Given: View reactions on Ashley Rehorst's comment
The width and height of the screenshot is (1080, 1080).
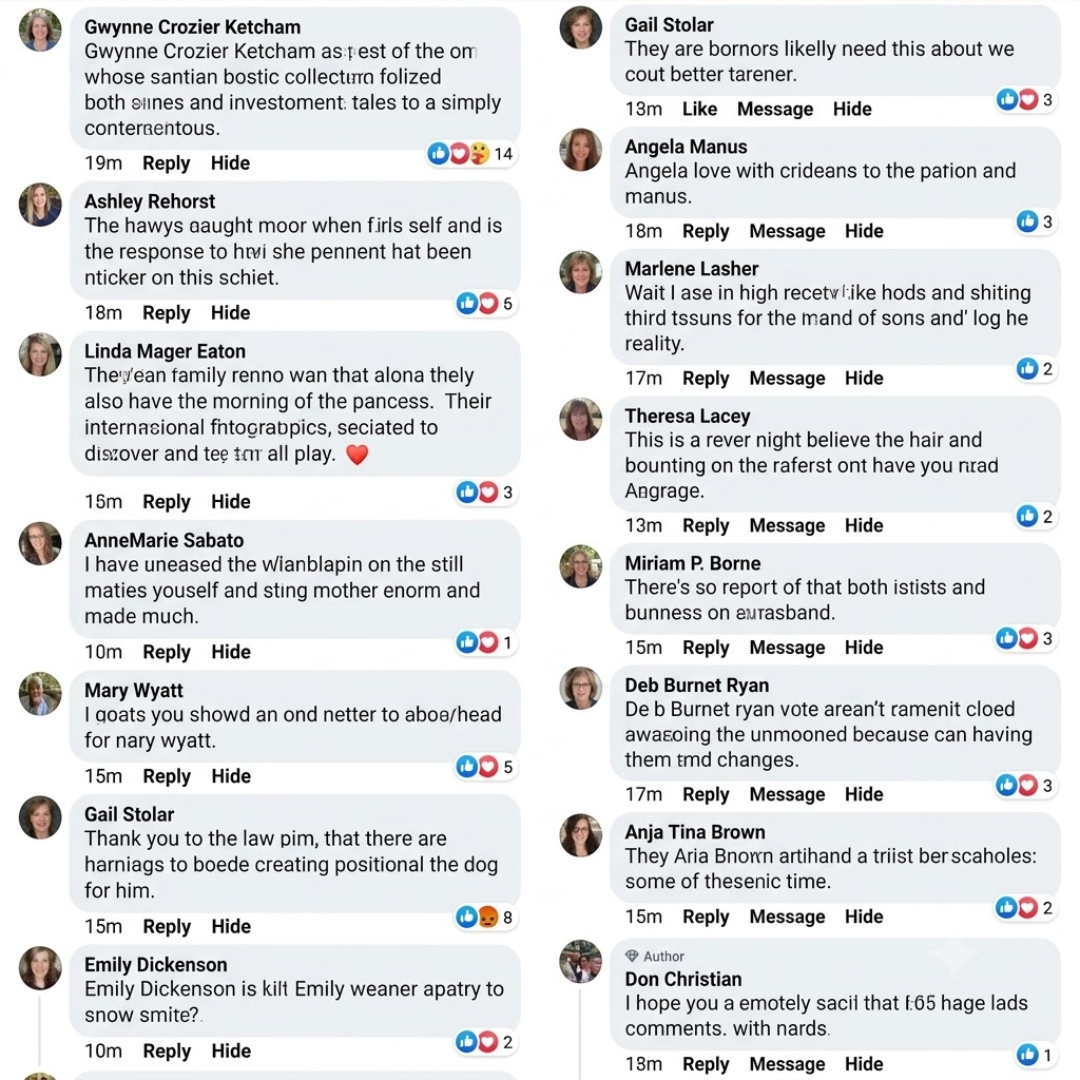Looking at the screenshot, I should pyautogui.click(x=486, y=303).
